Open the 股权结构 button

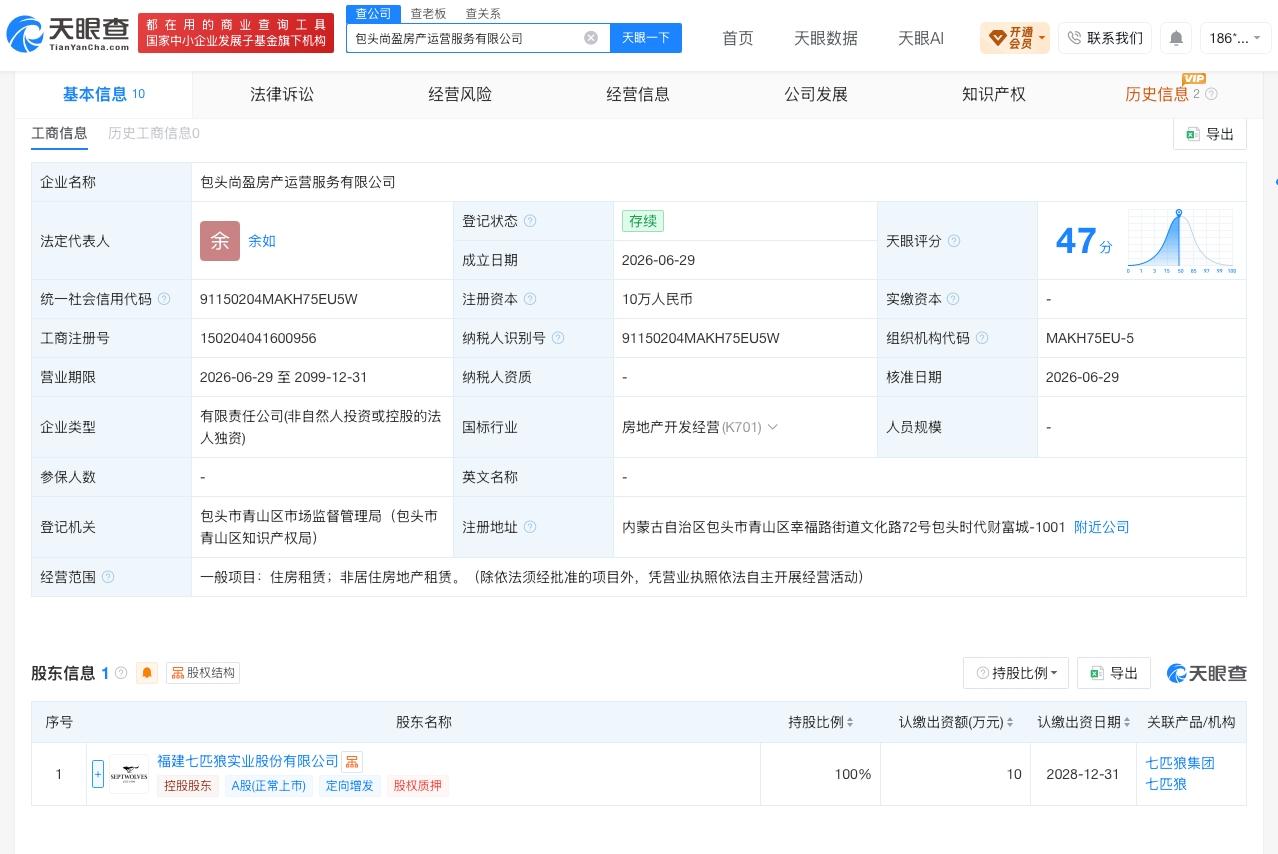point(203,673)
